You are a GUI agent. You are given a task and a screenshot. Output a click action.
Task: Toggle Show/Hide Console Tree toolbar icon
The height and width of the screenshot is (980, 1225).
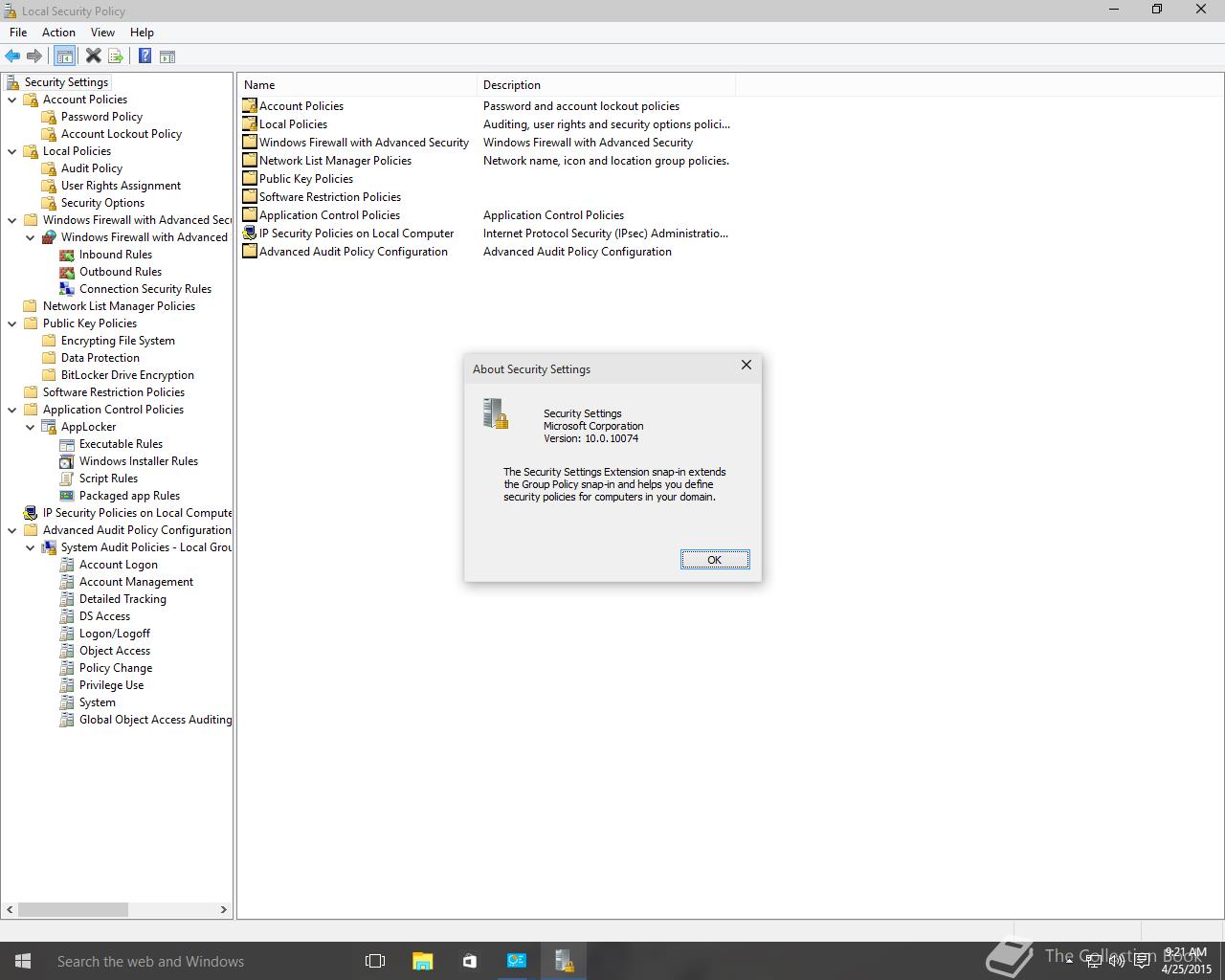(64, 56)
